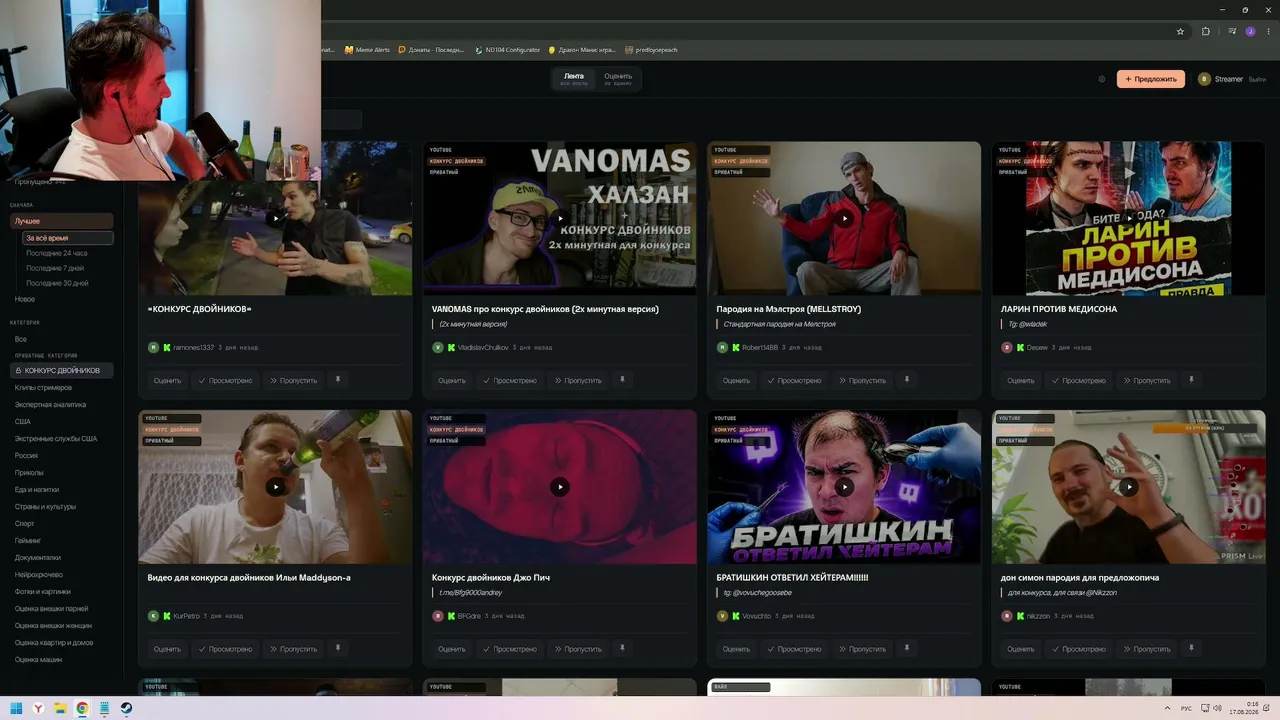This screenshot has width=1280, height=720.
Task: Play the Maddyson конкурс двойников video by KurPetro
Action: pyautogui.click(x=275, y=487)
